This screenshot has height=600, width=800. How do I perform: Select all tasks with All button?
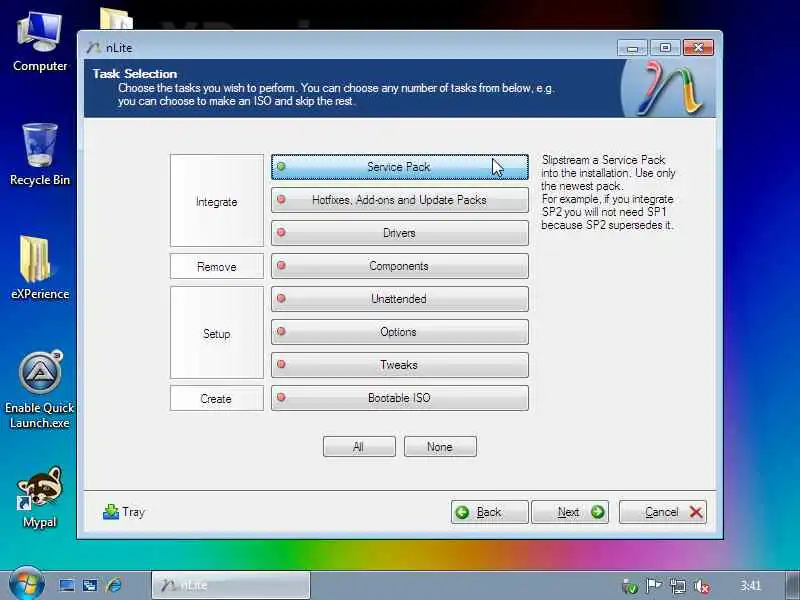[359, 447]
